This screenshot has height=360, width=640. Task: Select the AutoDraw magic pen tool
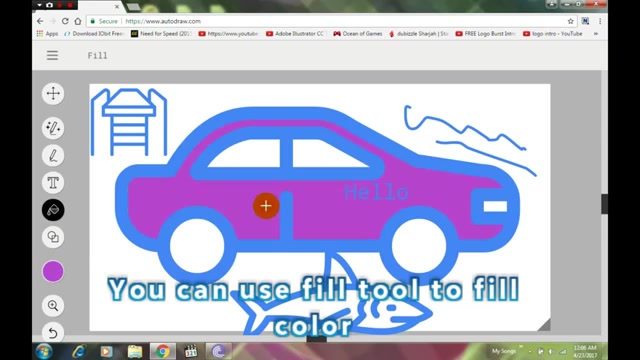[x=53, y=128]
